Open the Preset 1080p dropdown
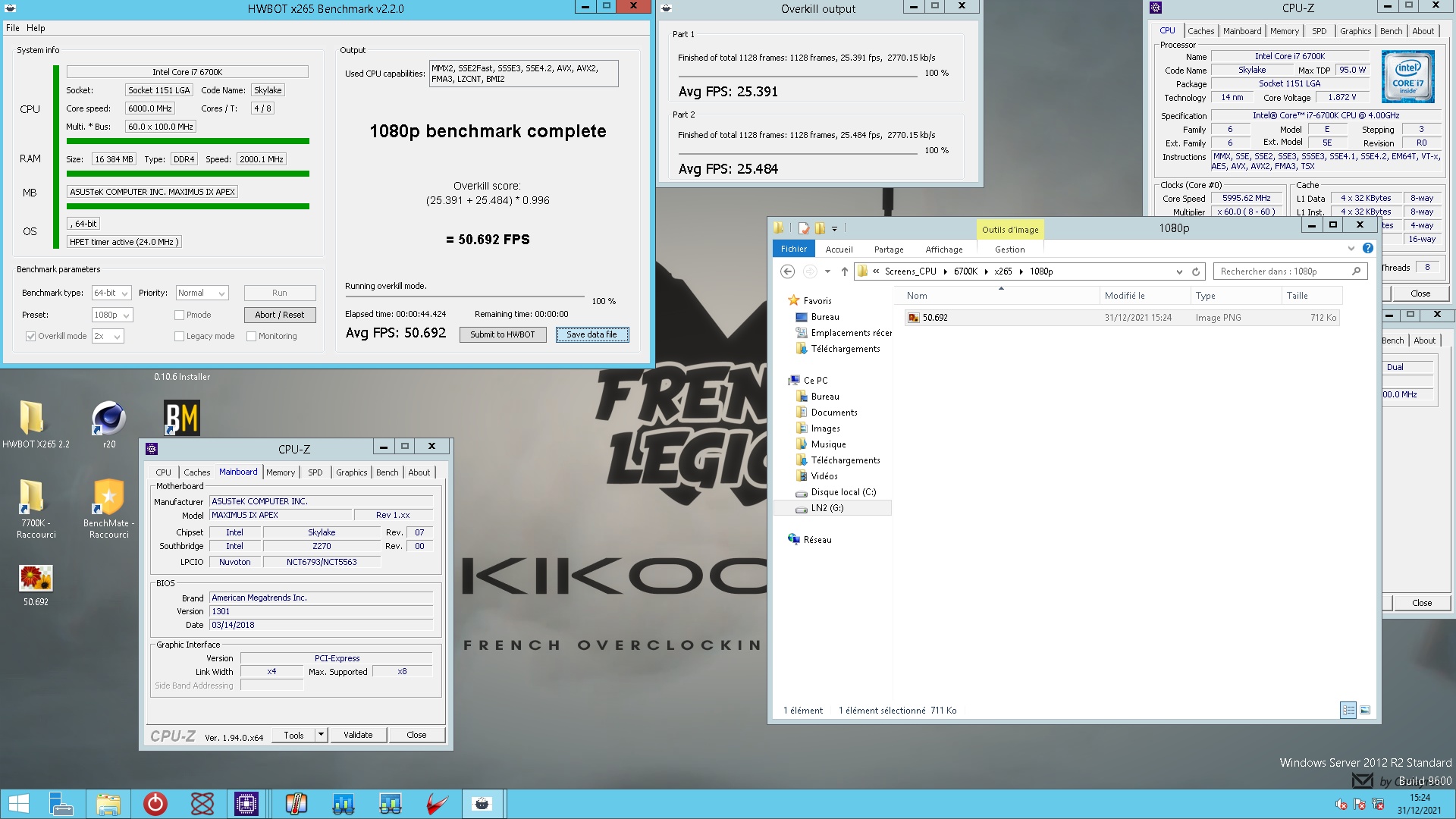The height and width of the screenshot is (819, 1456). click(x=112, y=315)
